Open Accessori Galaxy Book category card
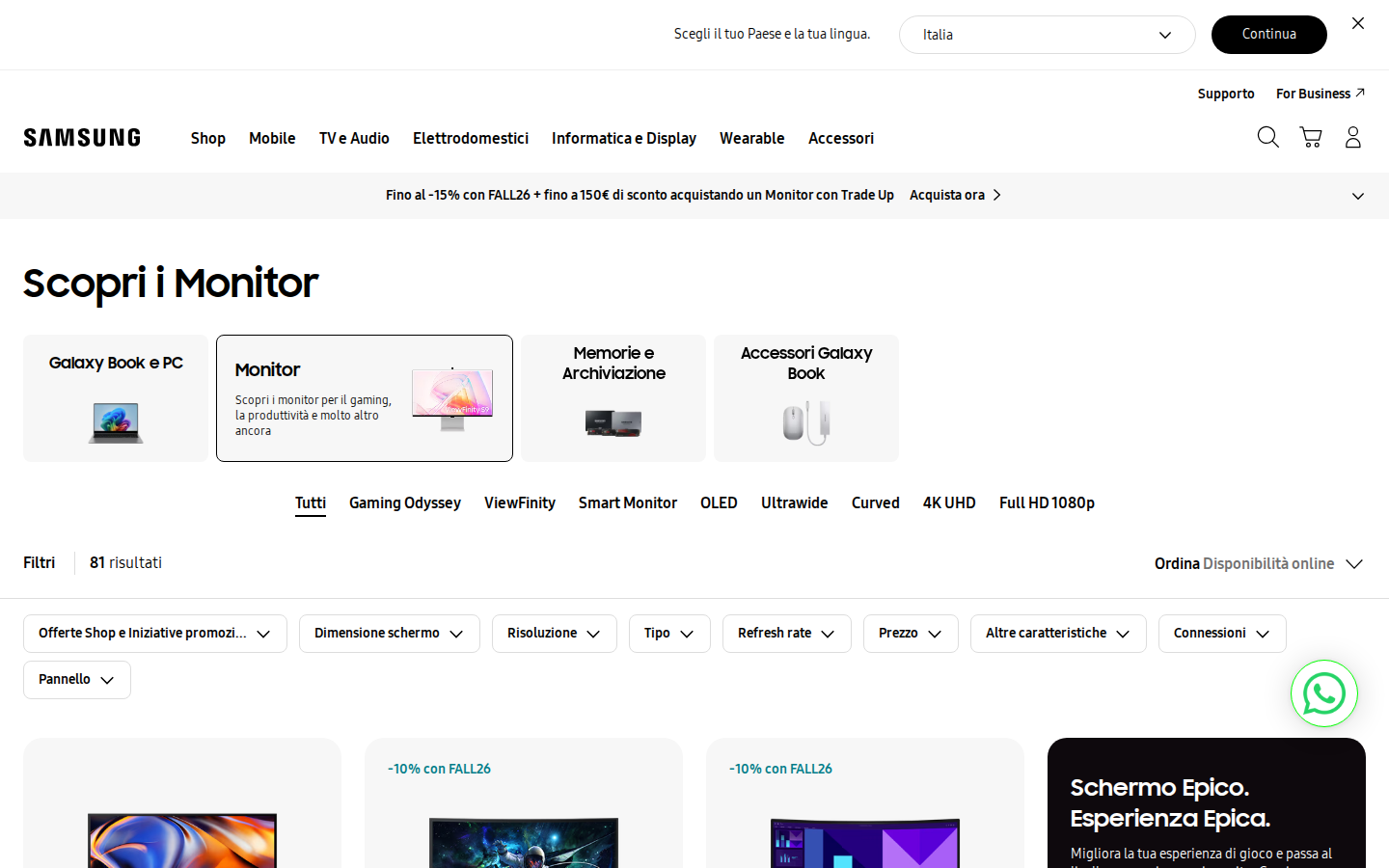 (806, 398)
